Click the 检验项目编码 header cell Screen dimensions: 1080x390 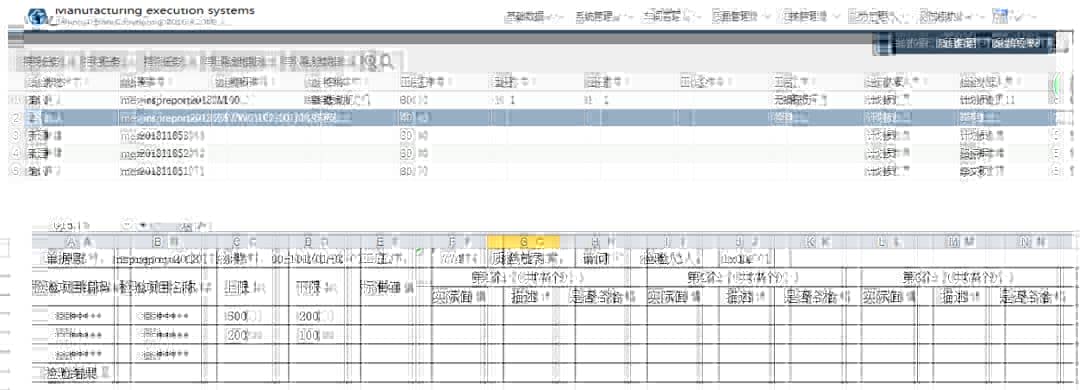point(74,287)
